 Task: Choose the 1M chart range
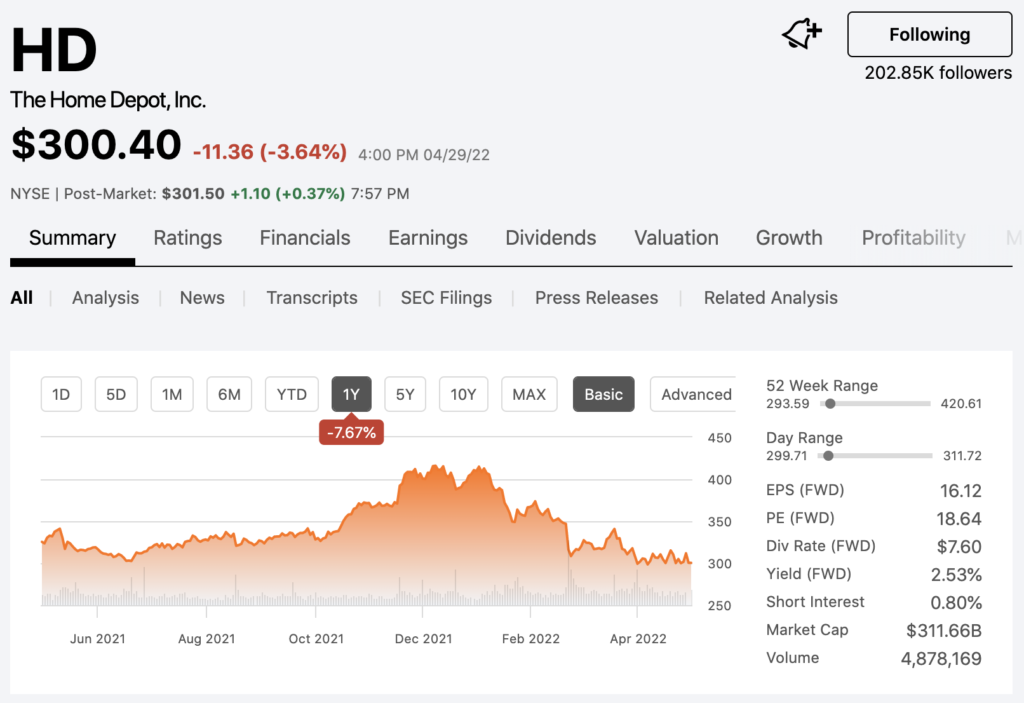coord(172,394)
